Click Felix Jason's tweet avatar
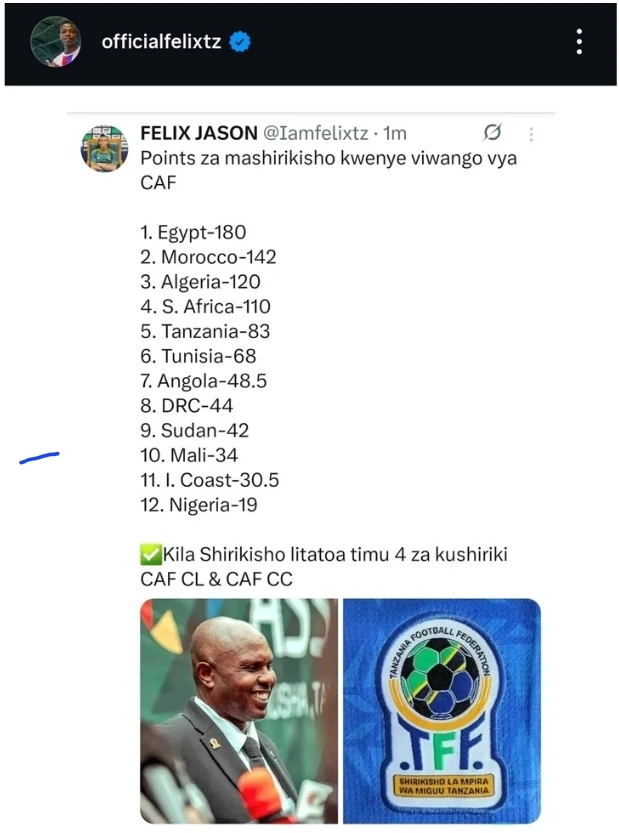The height and width of the screenshot is (833, 619). [104, 148]
